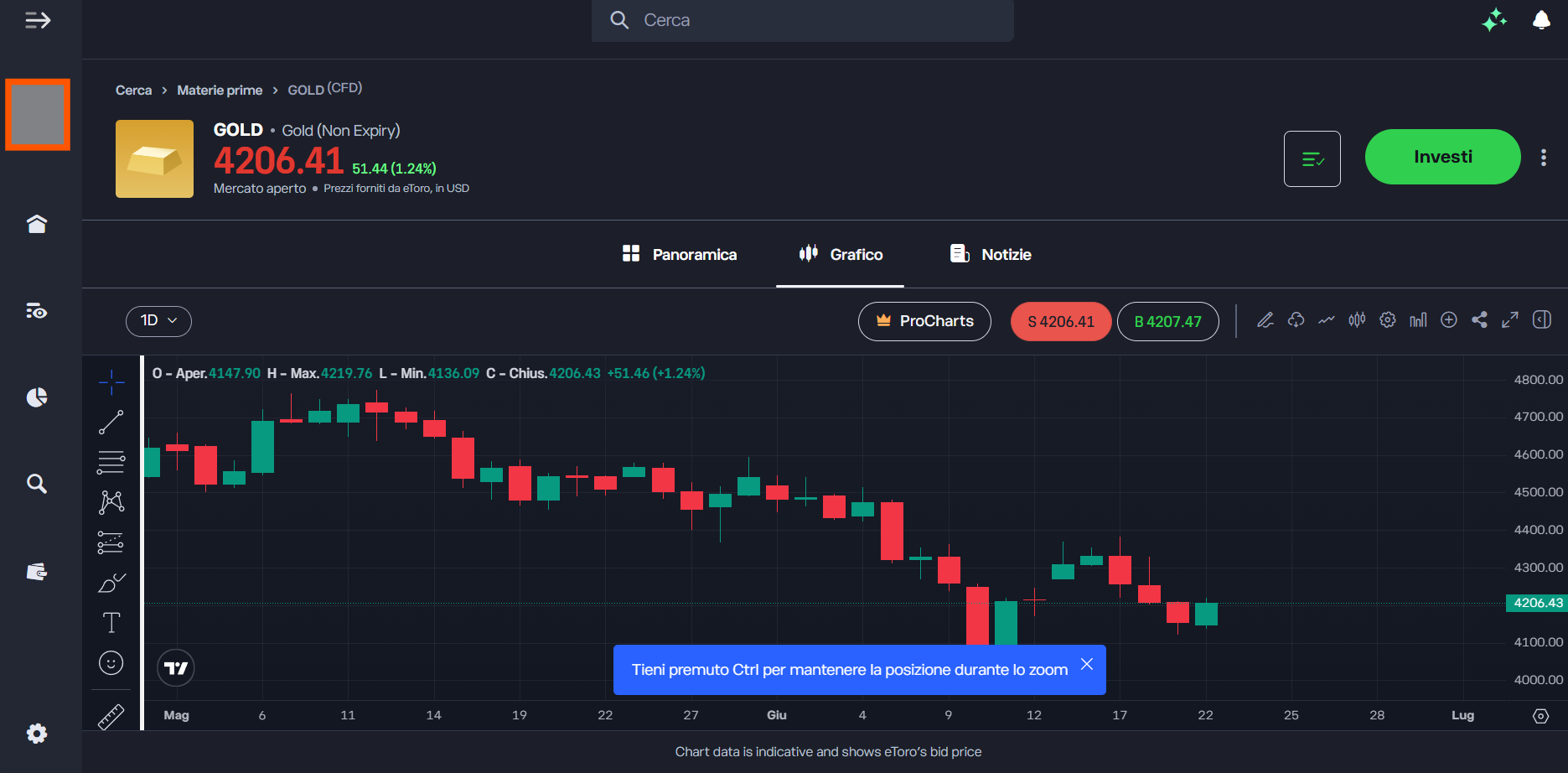Open the bar indicators icon
Viewport: 1568px width, 773px height.
(x=1418, y=320)
